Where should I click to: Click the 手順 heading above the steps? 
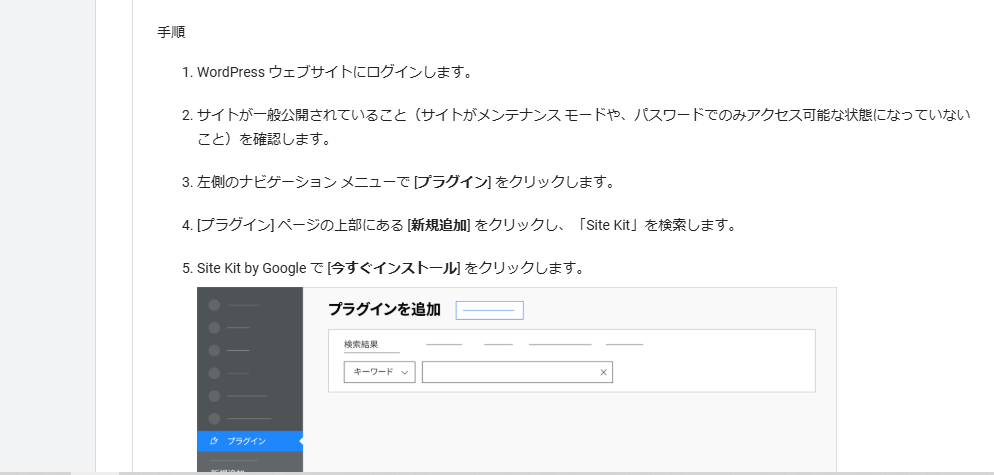click(x=170, y=32)
